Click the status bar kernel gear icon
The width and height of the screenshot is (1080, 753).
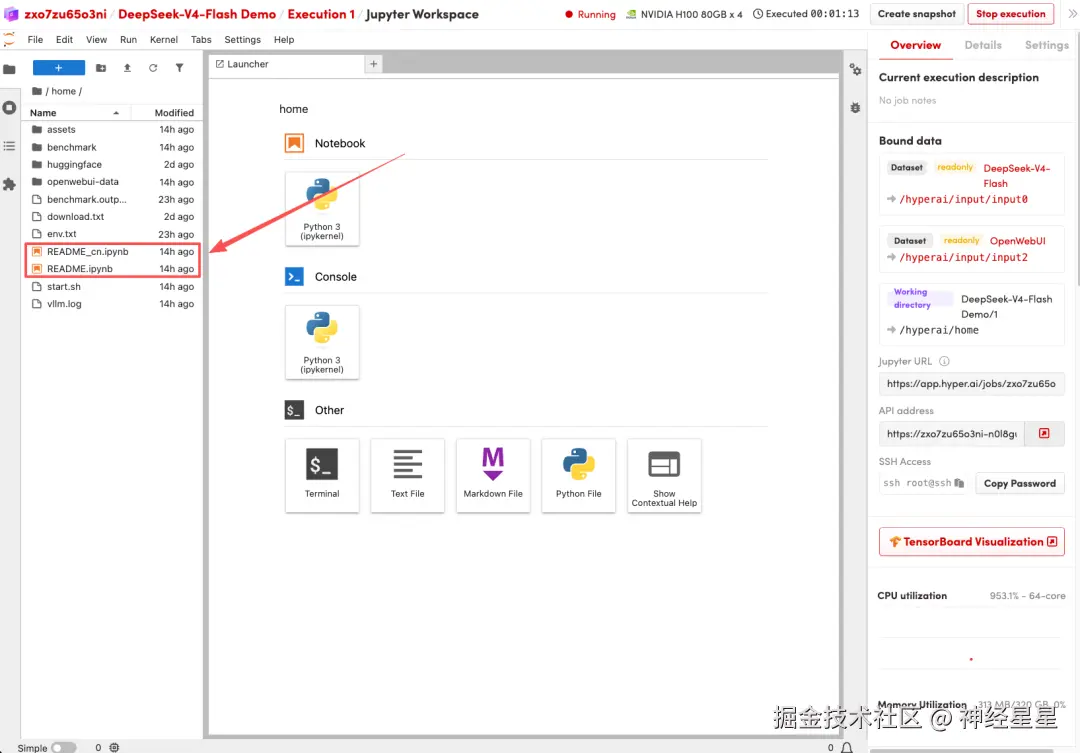click(114, 747)
